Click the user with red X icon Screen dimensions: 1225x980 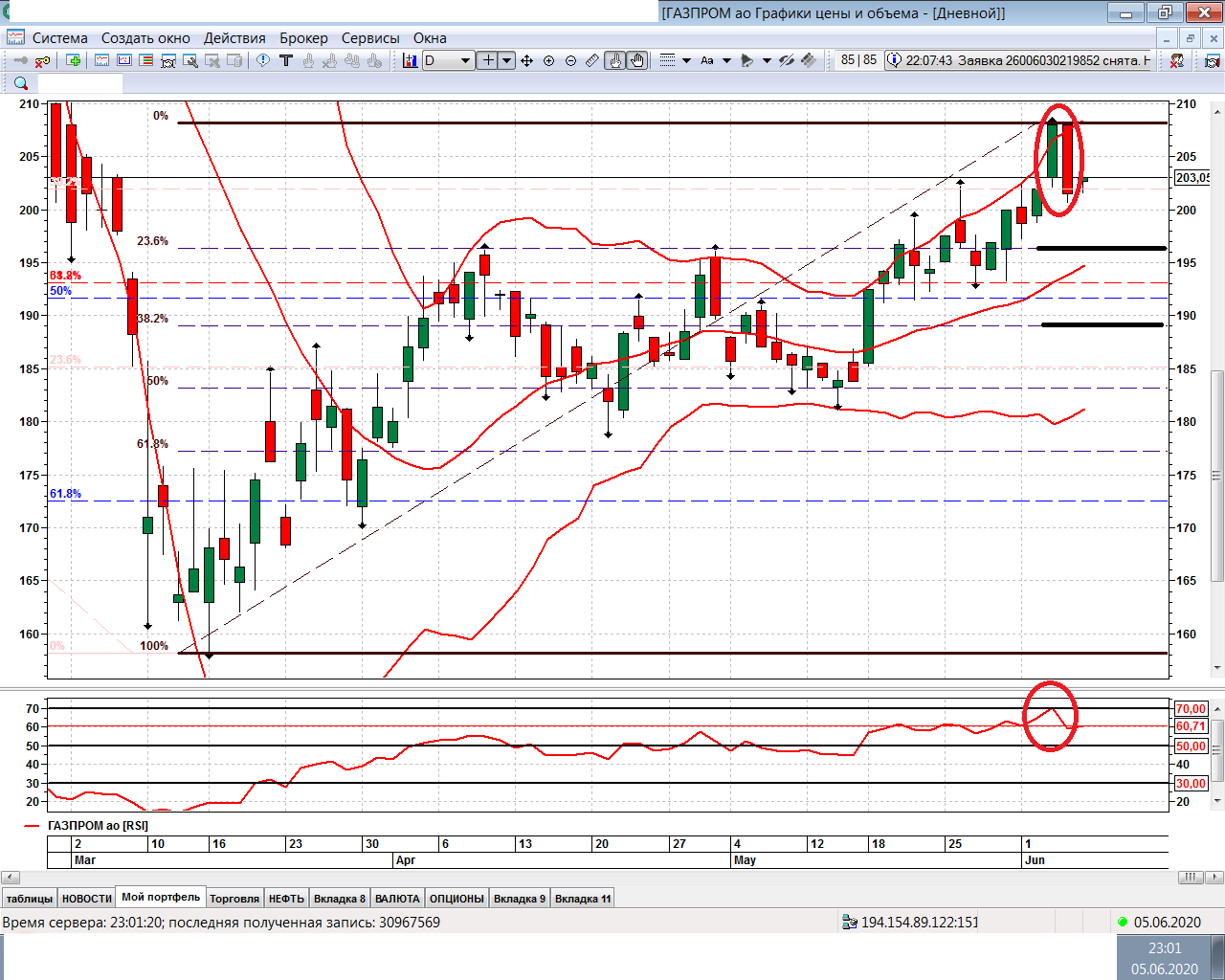click(1177, 60)
